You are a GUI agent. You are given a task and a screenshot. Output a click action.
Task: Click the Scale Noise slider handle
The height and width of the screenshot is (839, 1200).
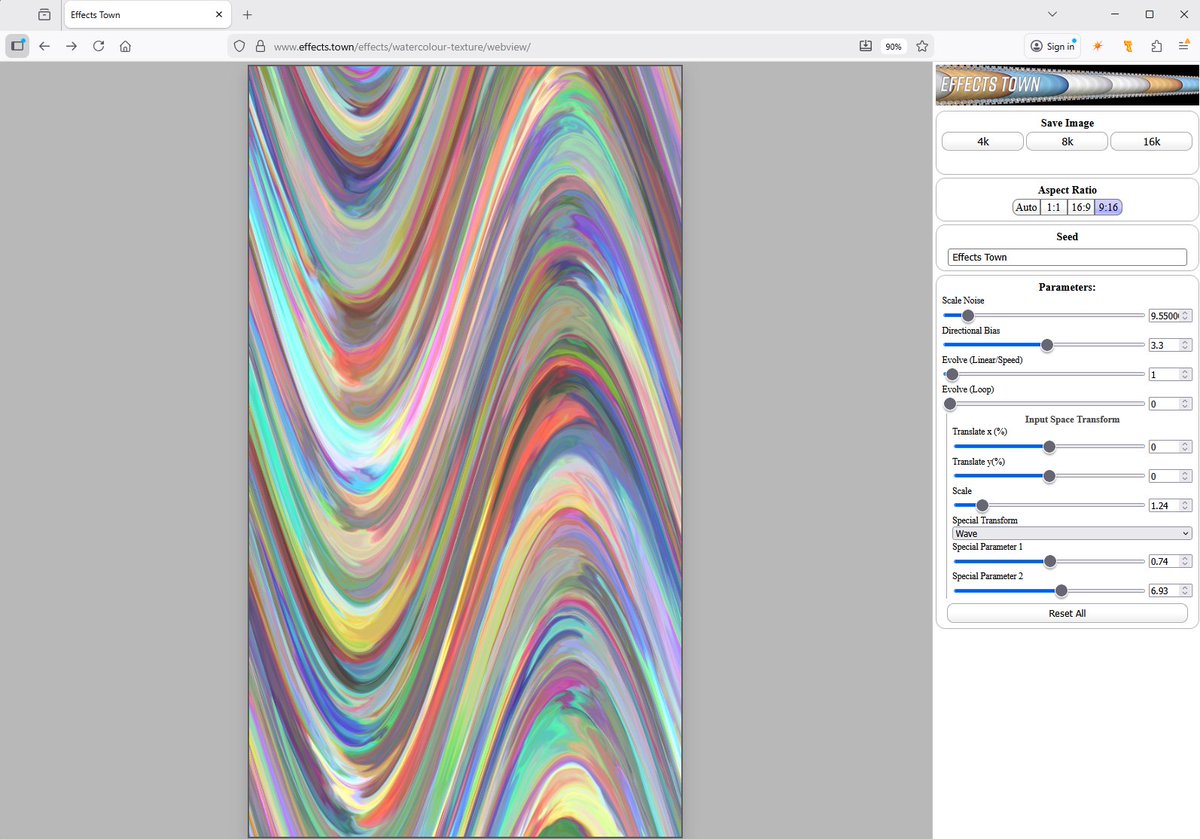tap(967, 316)
